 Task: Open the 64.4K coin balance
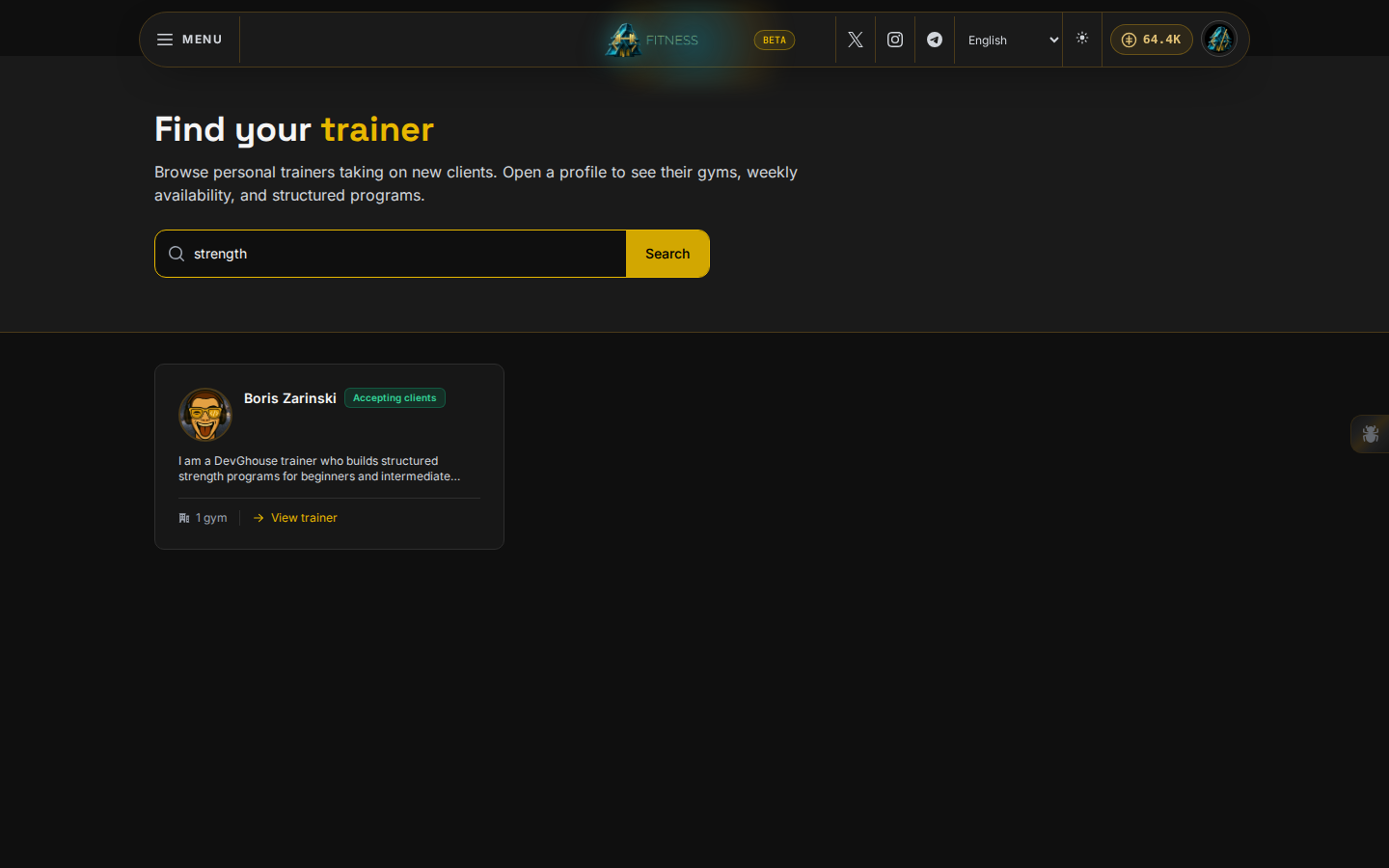pyautogui.click(x=1152, y=40)
